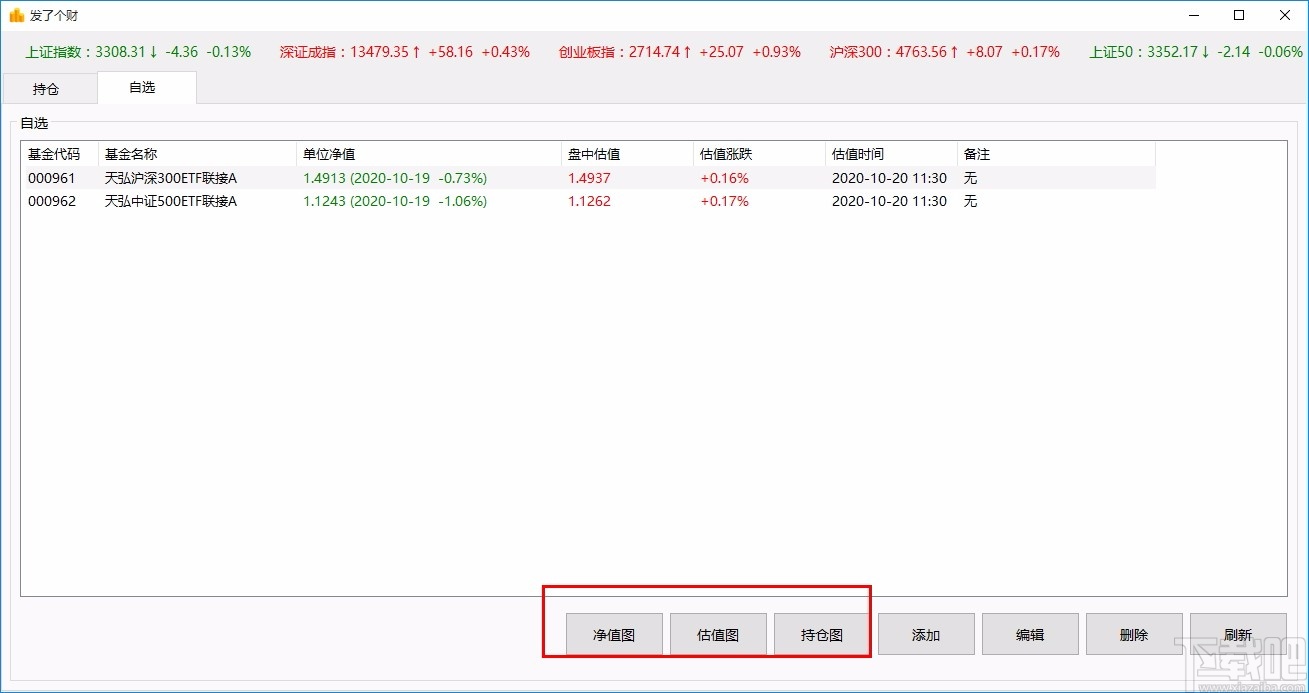Refresh data with the 刷新 button
This screenshot has height=693, width=1309.
1238,633
